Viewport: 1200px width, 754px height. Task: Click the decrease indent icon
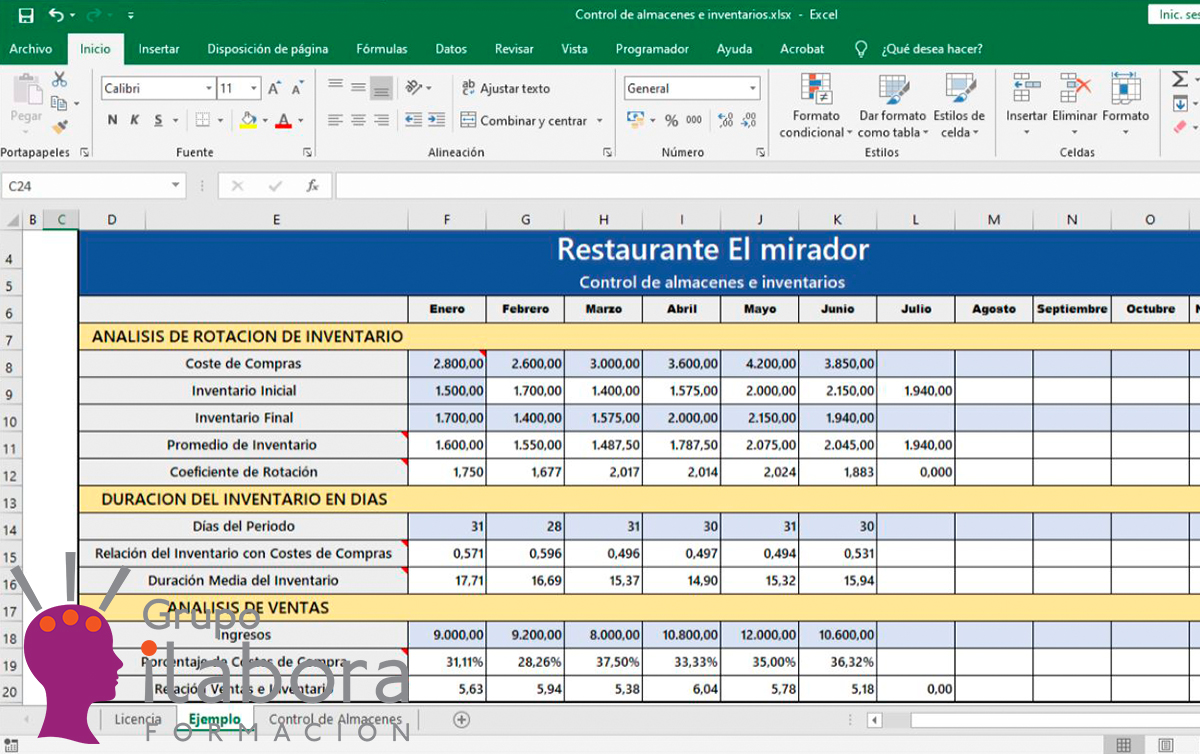coord(413,120)
